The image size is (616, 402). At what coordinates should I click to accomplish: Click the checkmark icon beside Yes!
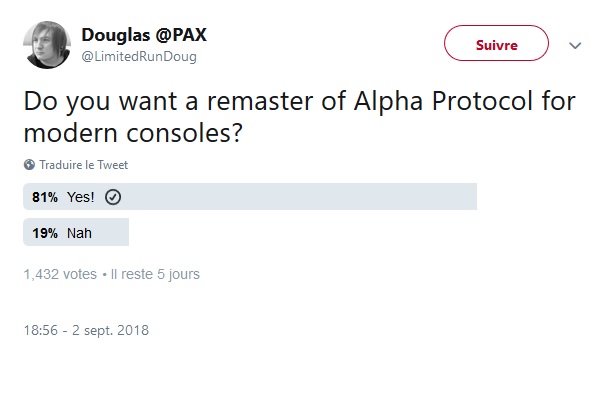[113, 197]
